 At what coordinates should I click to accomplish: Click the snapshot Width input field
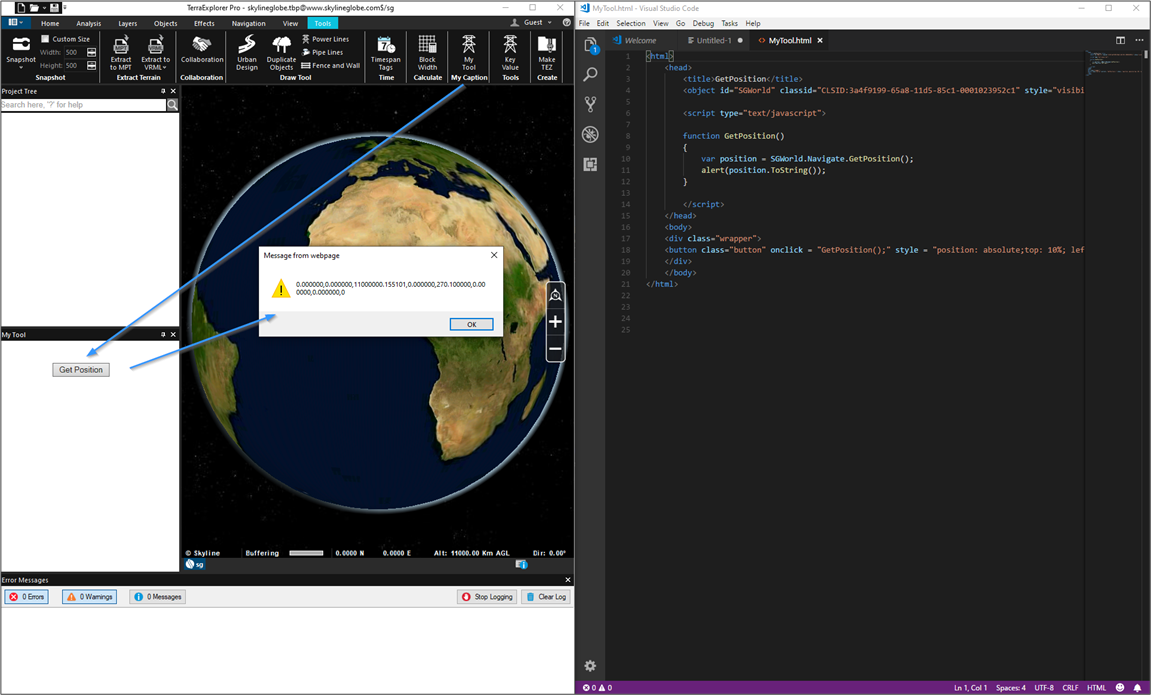point(74,52)
